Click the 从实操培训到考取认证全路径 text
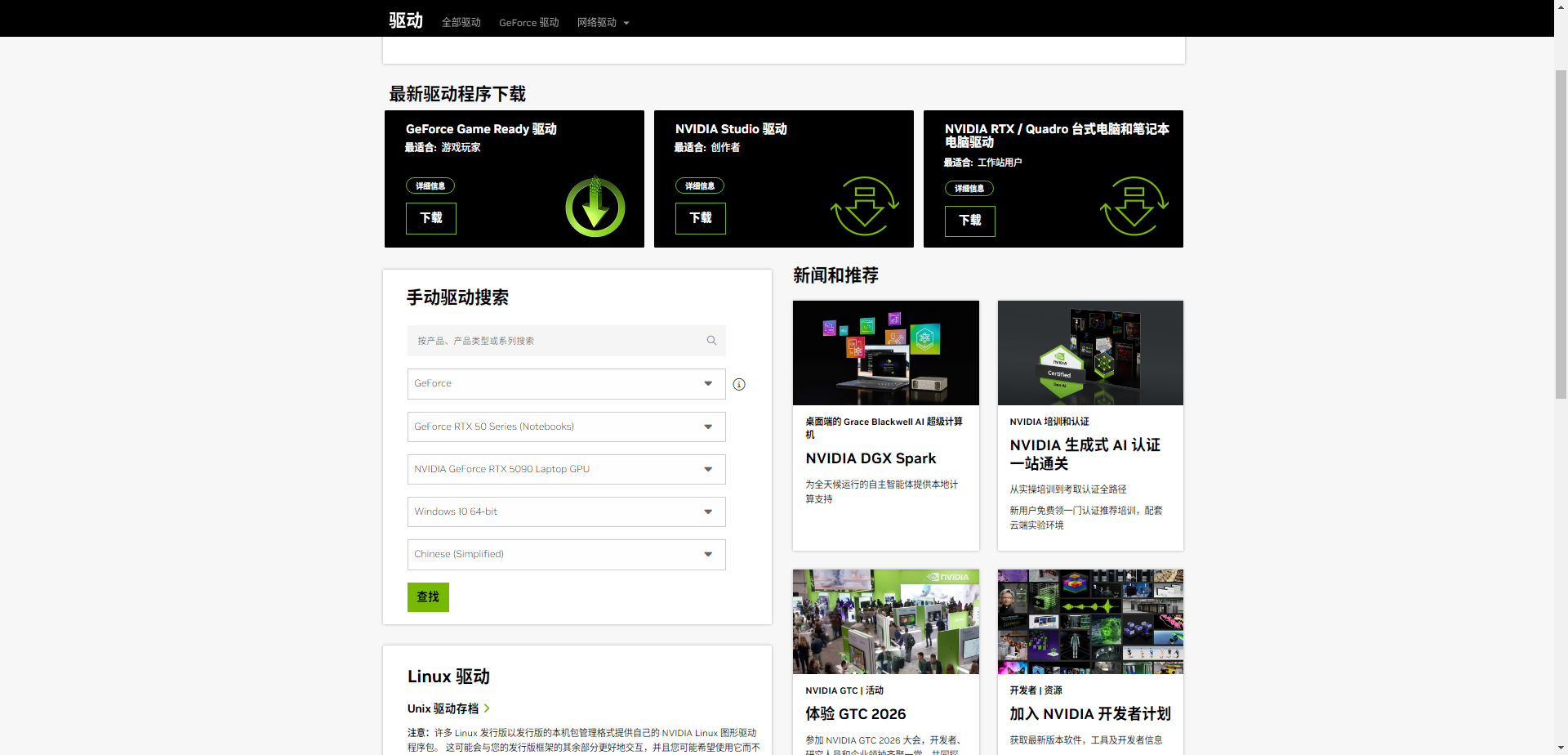Image resolution: width=1568 pixels, height=755 pixels. click(1068, 489)
